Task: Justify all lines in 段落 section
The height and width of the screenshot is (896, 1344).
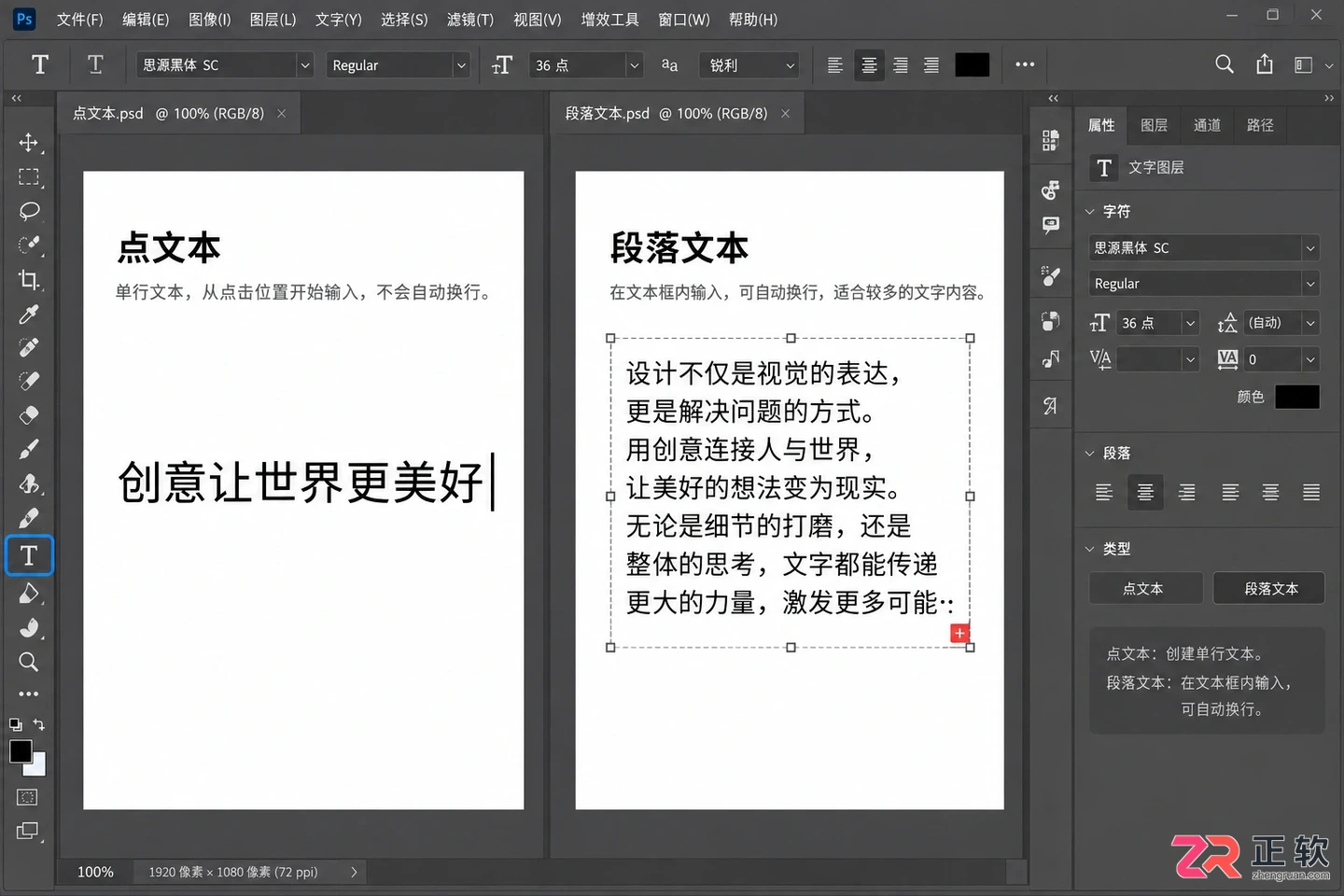Action: [x=1311, y=492]
